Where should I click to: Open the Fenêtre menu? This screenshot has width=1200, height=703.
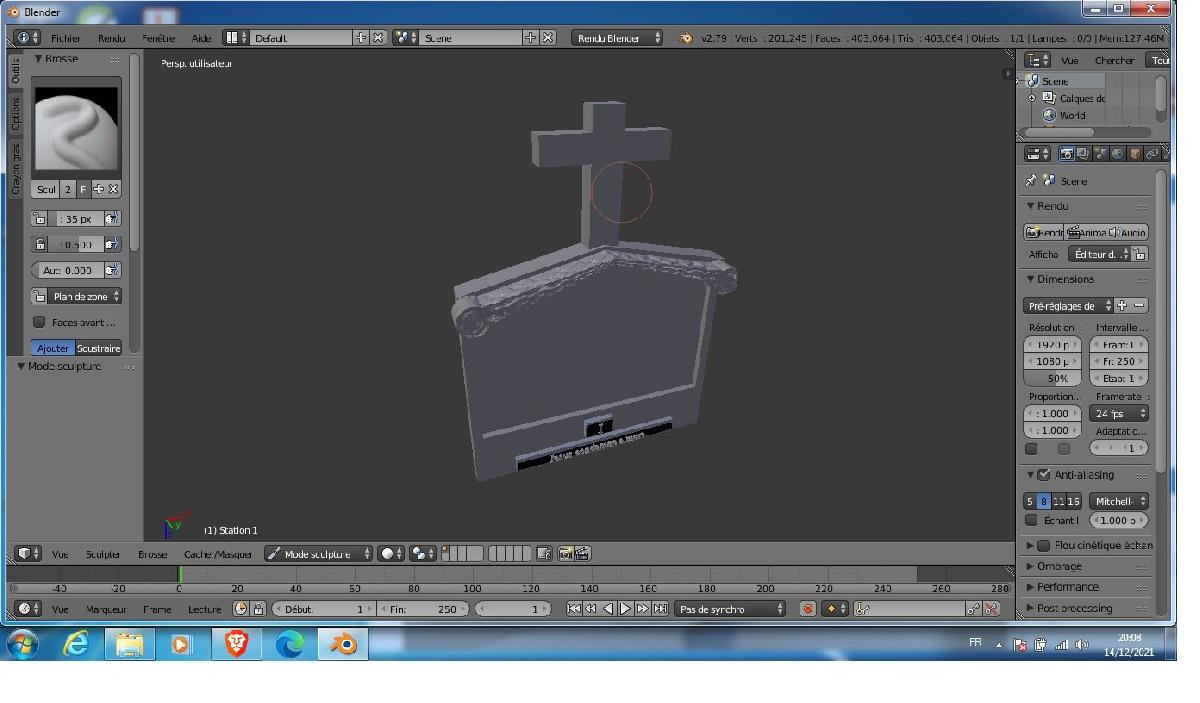[158, 38]
